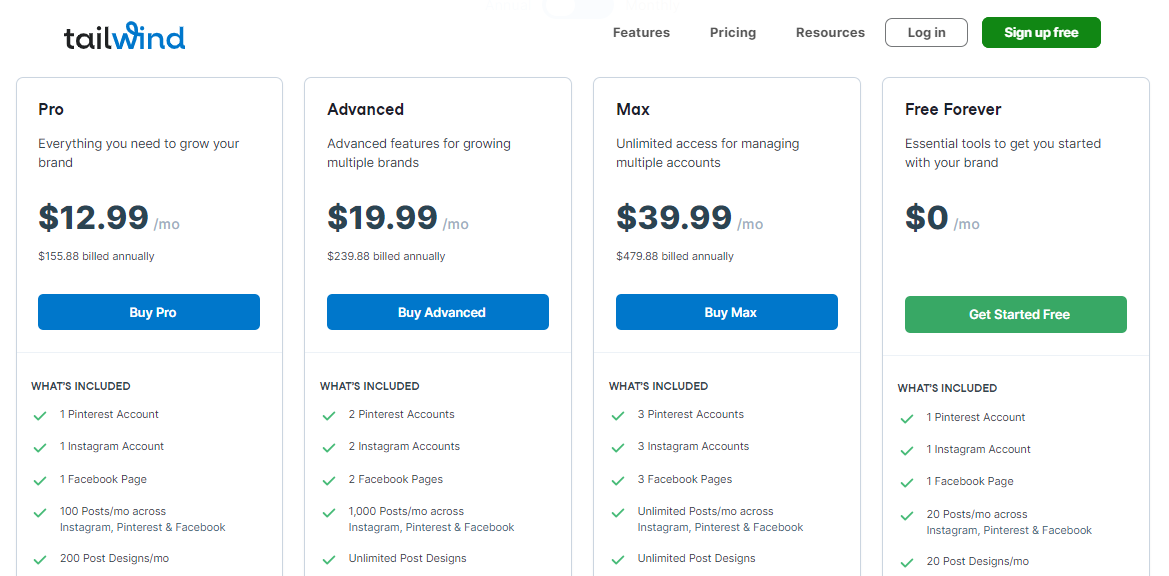Click the Log in button
The width and height of the screenshot is (1169, 576).
(927, 33)
